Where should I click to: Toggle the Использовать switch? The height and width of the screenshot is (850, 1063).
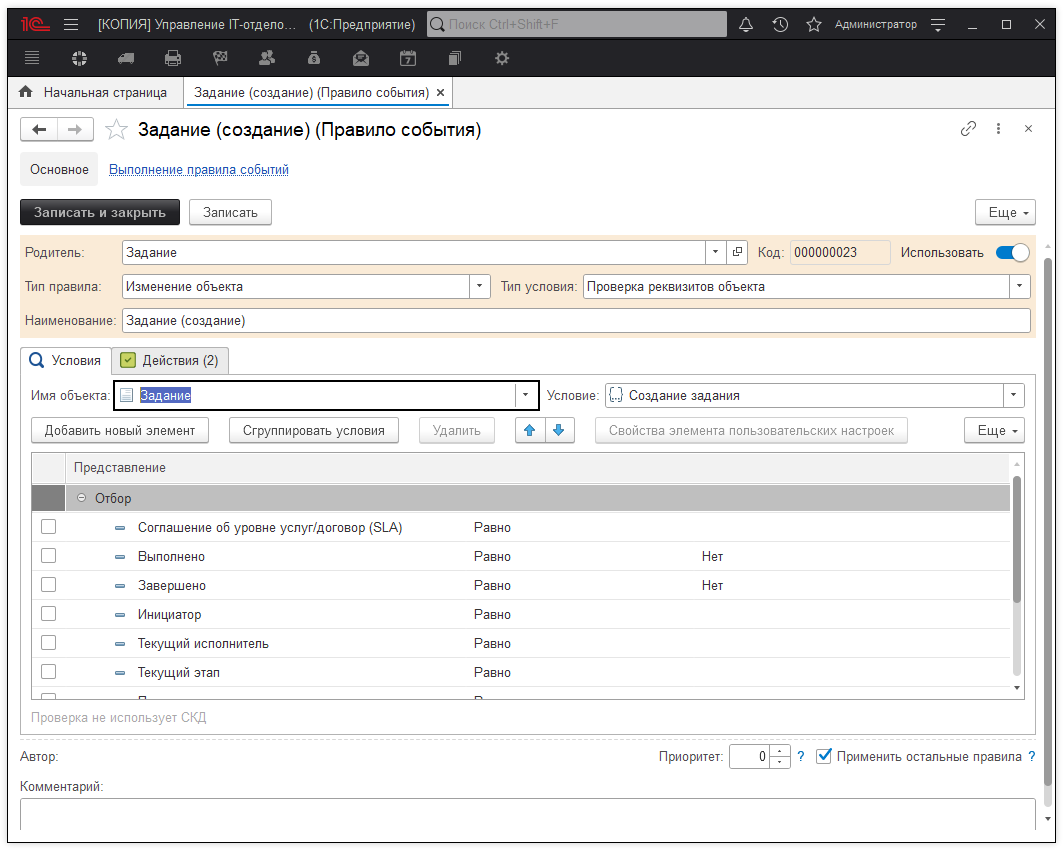click(1012, 253)
